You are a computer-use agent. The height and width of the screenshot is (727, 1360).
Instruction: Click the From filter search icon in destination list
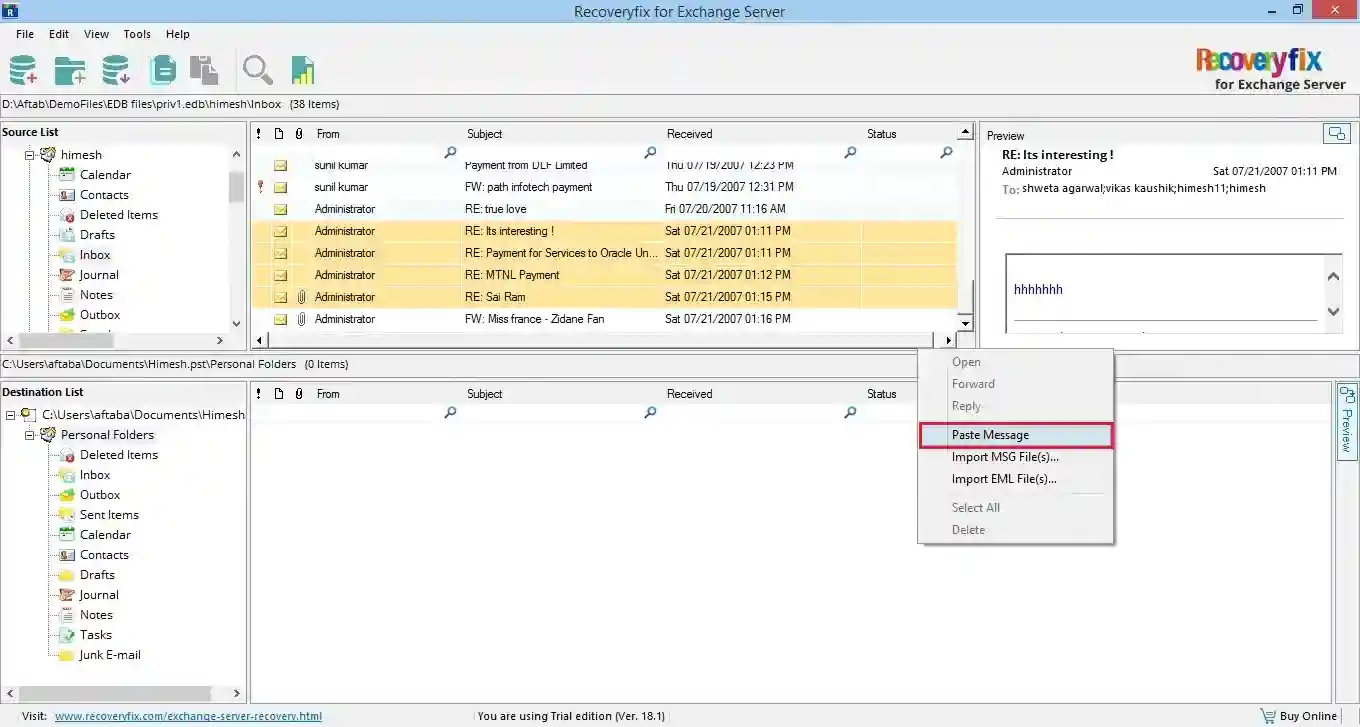click(450, 412)
